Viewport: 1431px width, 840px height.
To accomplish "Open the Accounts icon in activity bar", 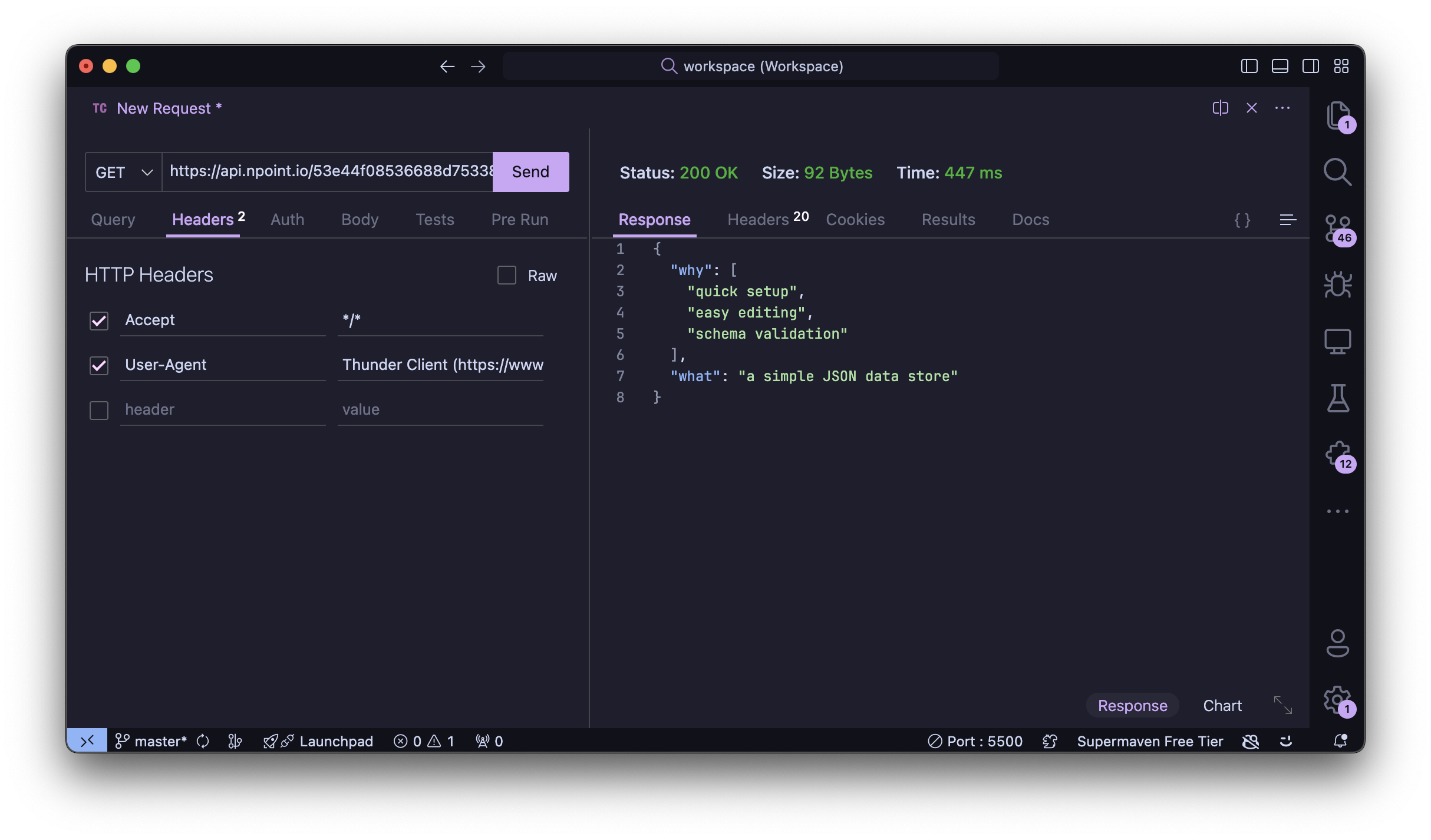I will [x=1337, y=643].
